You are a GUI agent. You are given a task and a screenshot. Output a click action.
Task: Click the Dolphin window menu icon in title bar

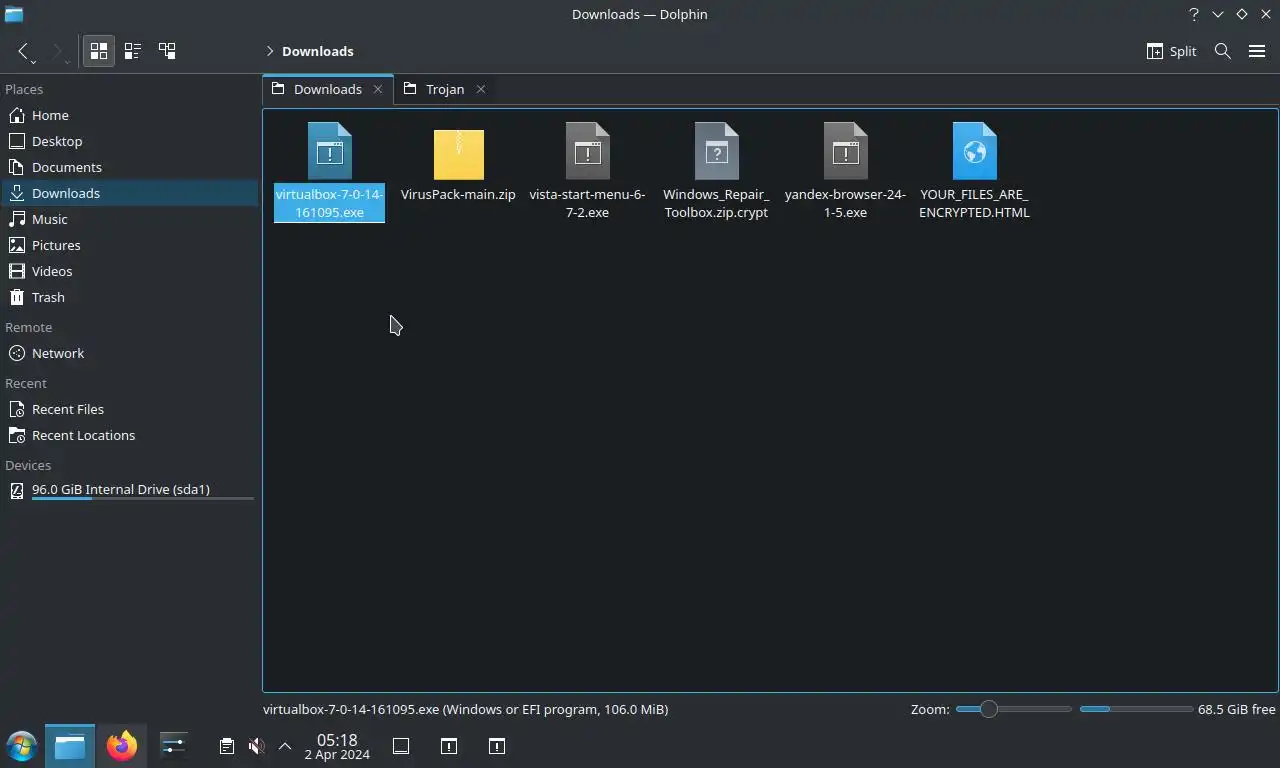[13, 14]
